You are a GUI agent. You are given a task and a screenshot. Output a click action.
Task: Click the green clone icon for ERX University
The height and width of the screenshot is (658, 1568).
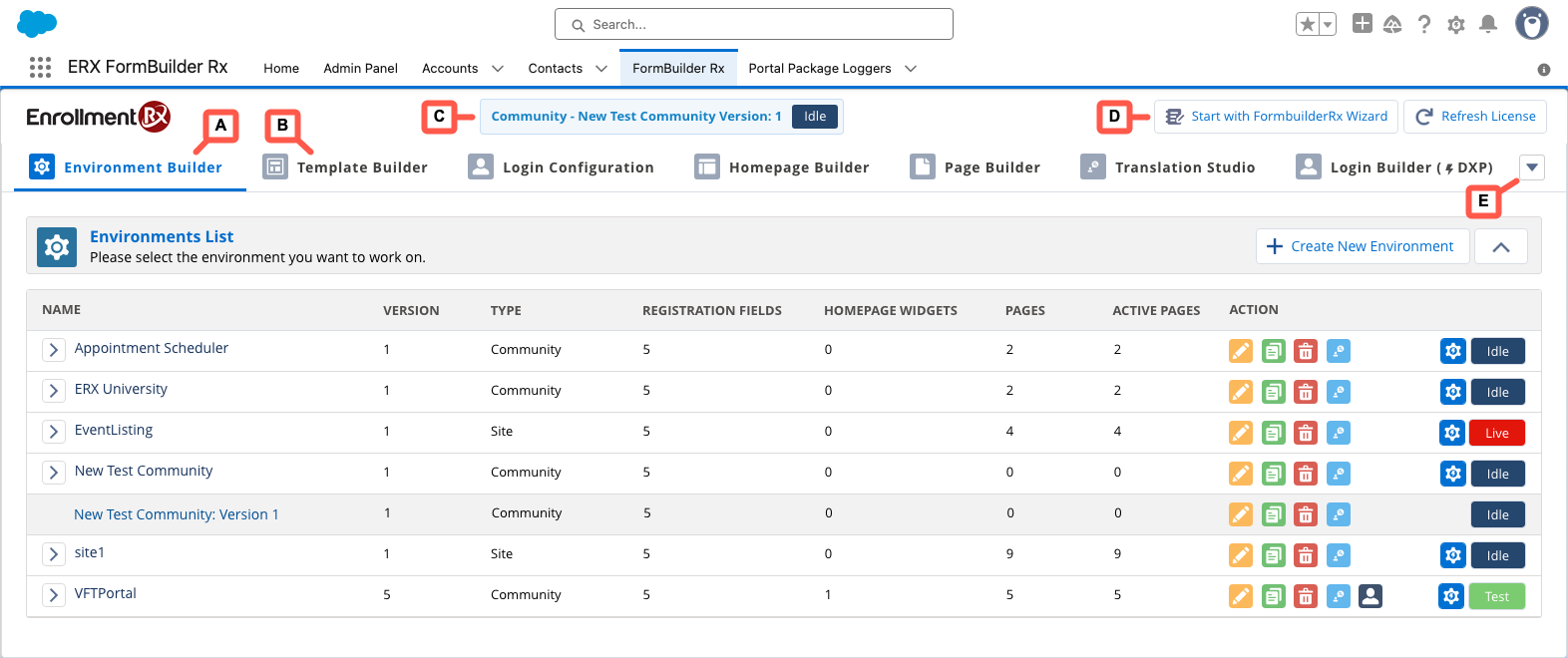coord(1273,392)
